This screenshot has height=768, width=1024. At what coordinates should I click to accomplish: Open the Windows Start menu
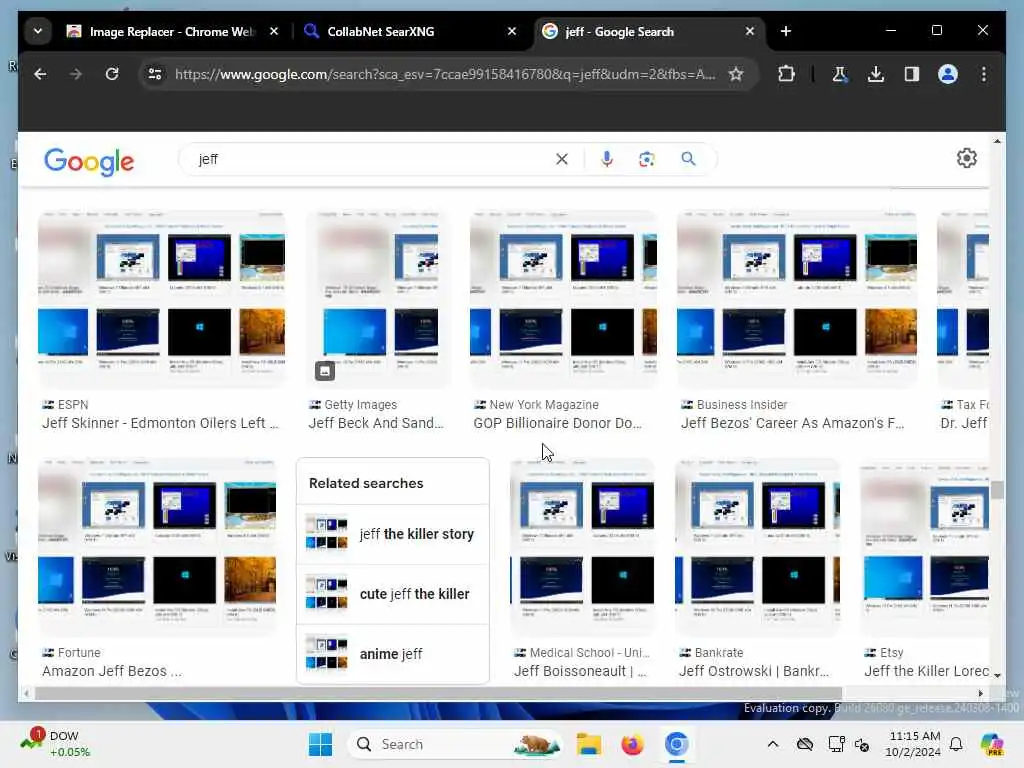(320, 744)
